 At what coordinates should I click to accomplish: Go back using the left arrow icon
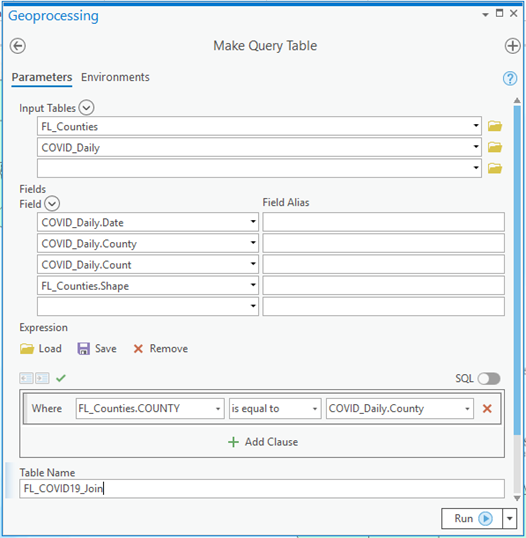click(17, 46)
